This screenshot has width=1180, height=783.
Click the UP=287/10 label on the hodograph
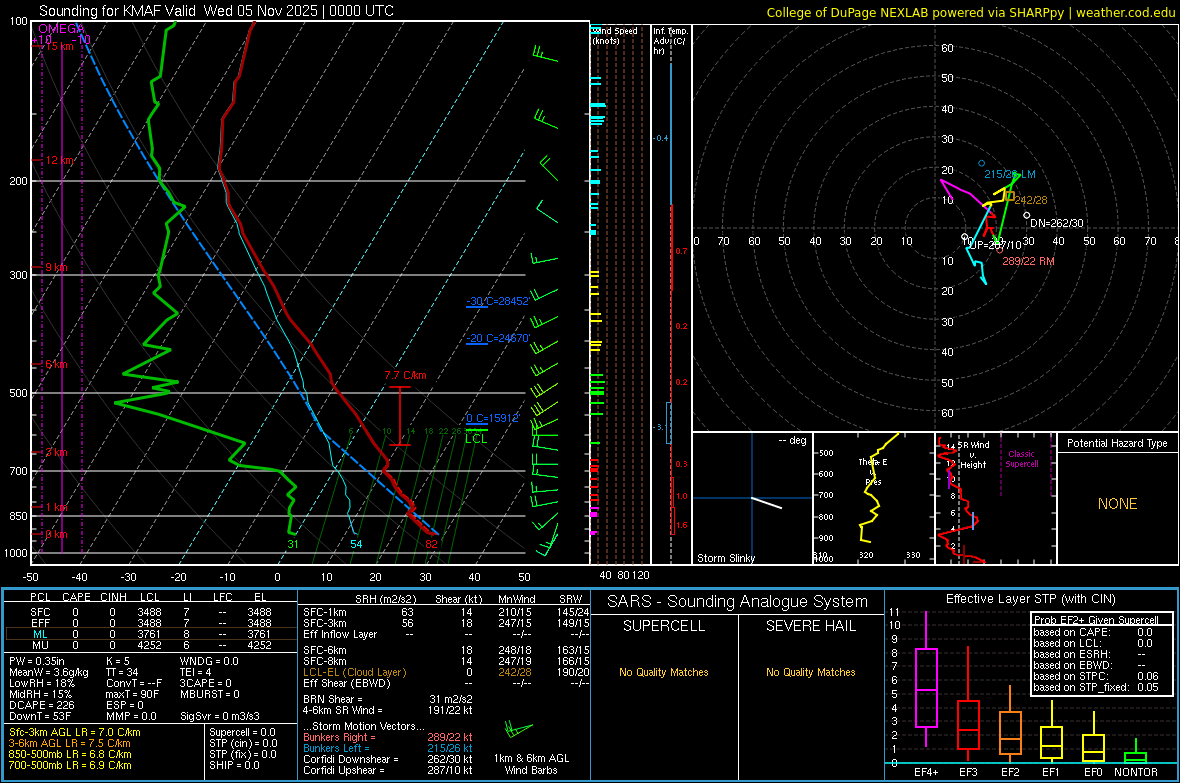coord(995,245)
